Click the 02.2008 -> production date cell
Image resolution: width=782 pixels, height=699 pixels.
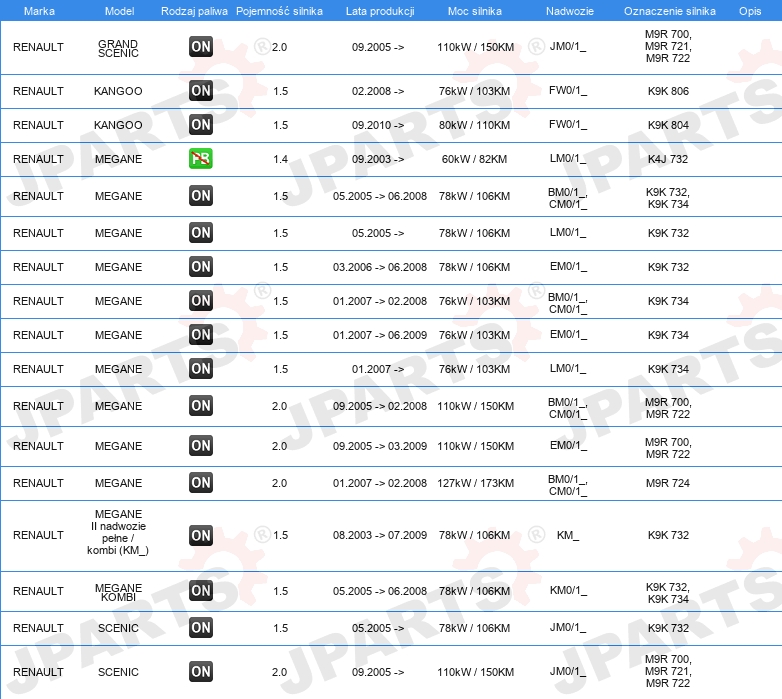point(378,91)
